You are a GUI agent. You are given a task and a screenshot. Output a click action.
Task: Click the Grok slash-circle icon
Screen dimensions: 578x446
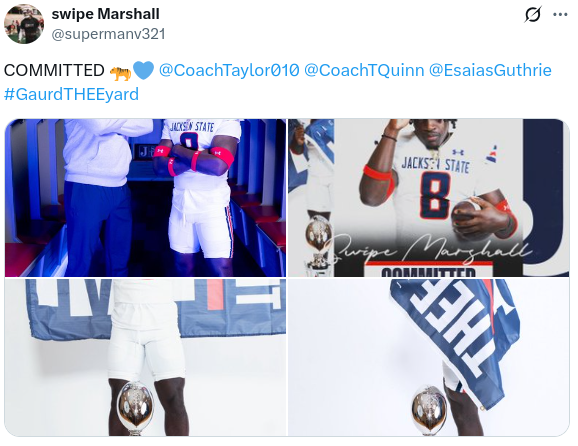click(533, 15)
